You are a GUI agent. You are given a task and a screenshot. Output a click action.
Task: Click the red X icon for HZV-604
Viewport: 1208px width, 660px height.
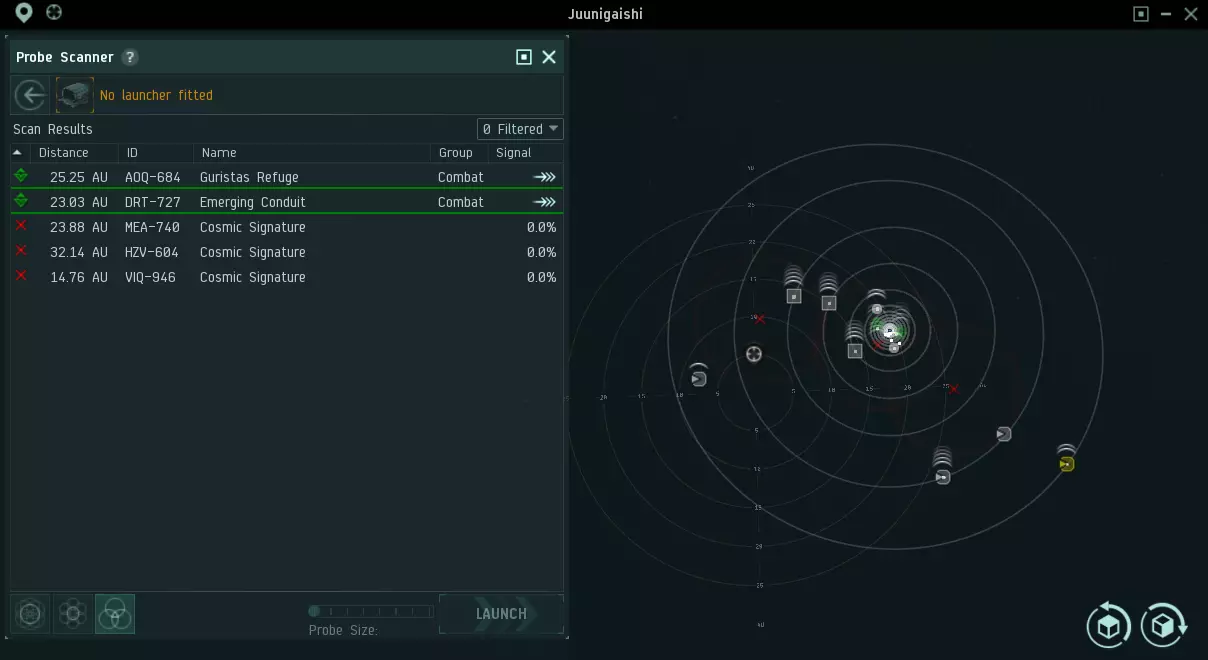(21, 251)
